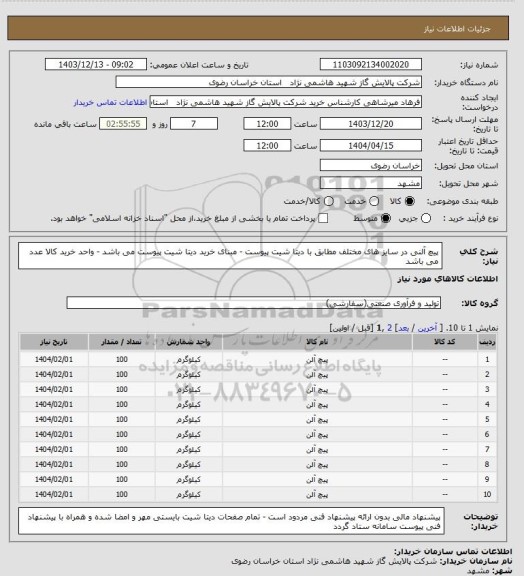Click the general need description text box
The image size is (524, 576).
point(230,256)
